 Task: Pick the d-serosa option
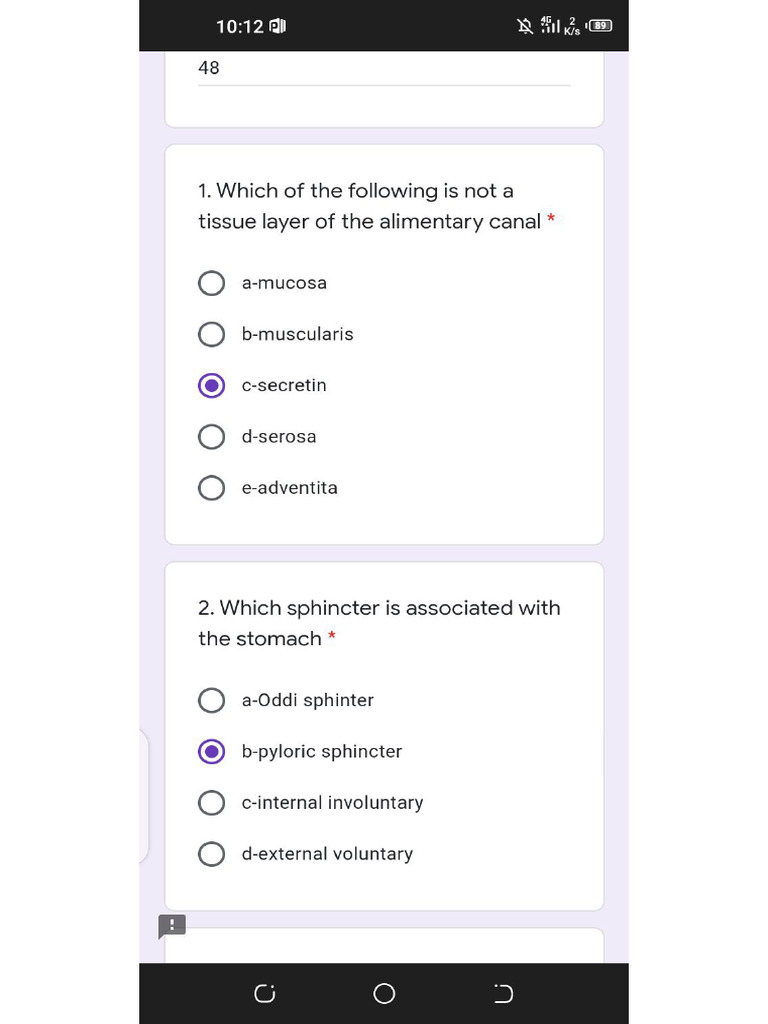pyautogui.click(x=212, y=437)
